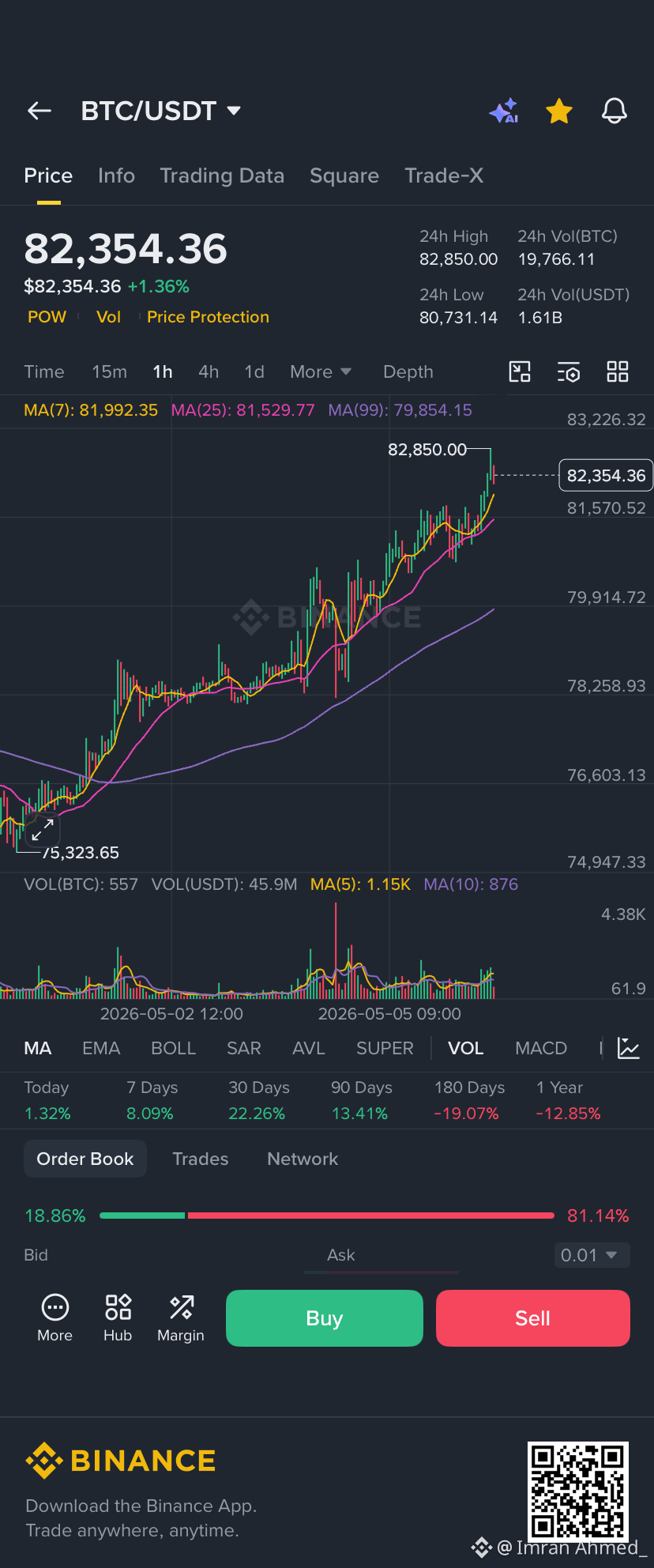The image size is (654, 1568).
Task: Open the Hub icon
Action: pyautogui.click(x=118, y=1317)
